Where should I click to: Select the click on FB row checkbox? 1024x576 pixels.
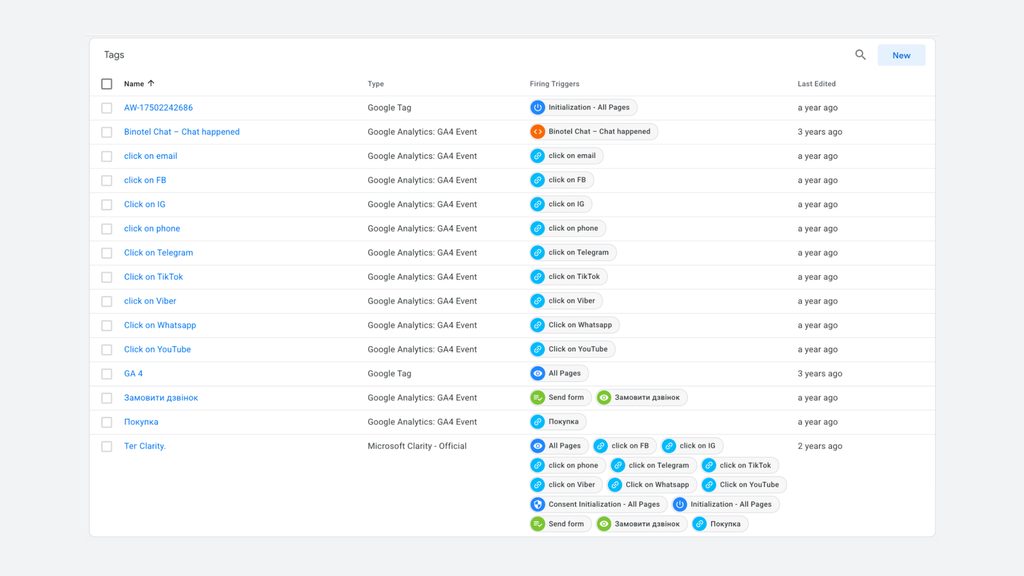click(106, 180)
